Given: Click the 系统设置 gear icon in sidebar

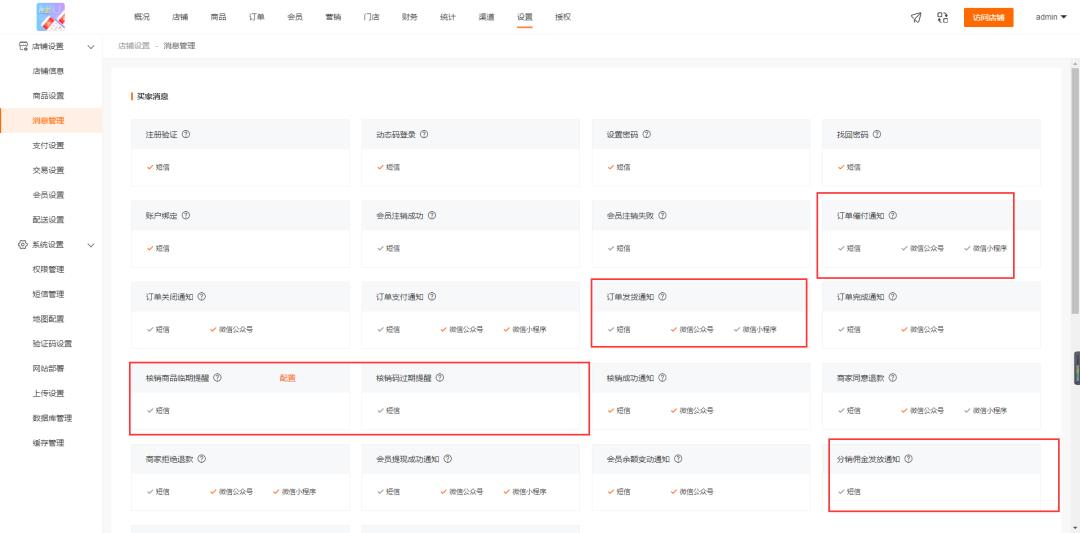Looking at the screenshot, I should pyautogui.click(x=23, y=244).
